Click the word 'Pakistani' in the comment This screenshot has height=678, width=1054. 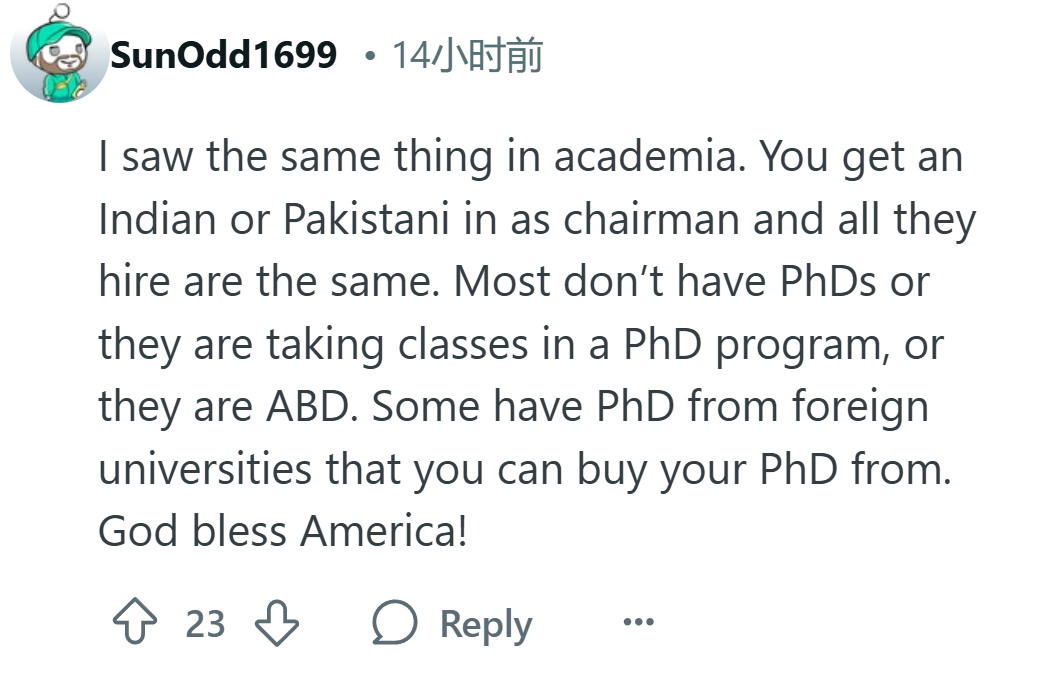(x=366, y=219)
